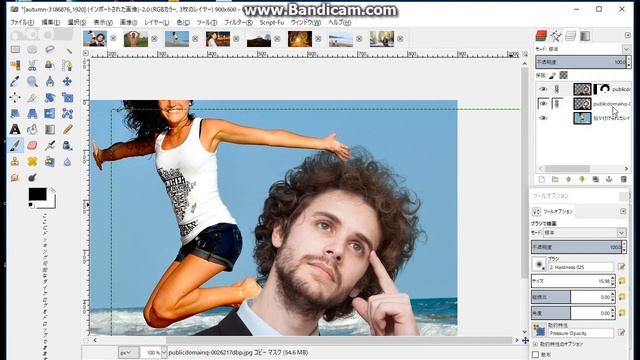Toggle visibility of the top masked layer
The image size is (640, 360).
point(543,89)
